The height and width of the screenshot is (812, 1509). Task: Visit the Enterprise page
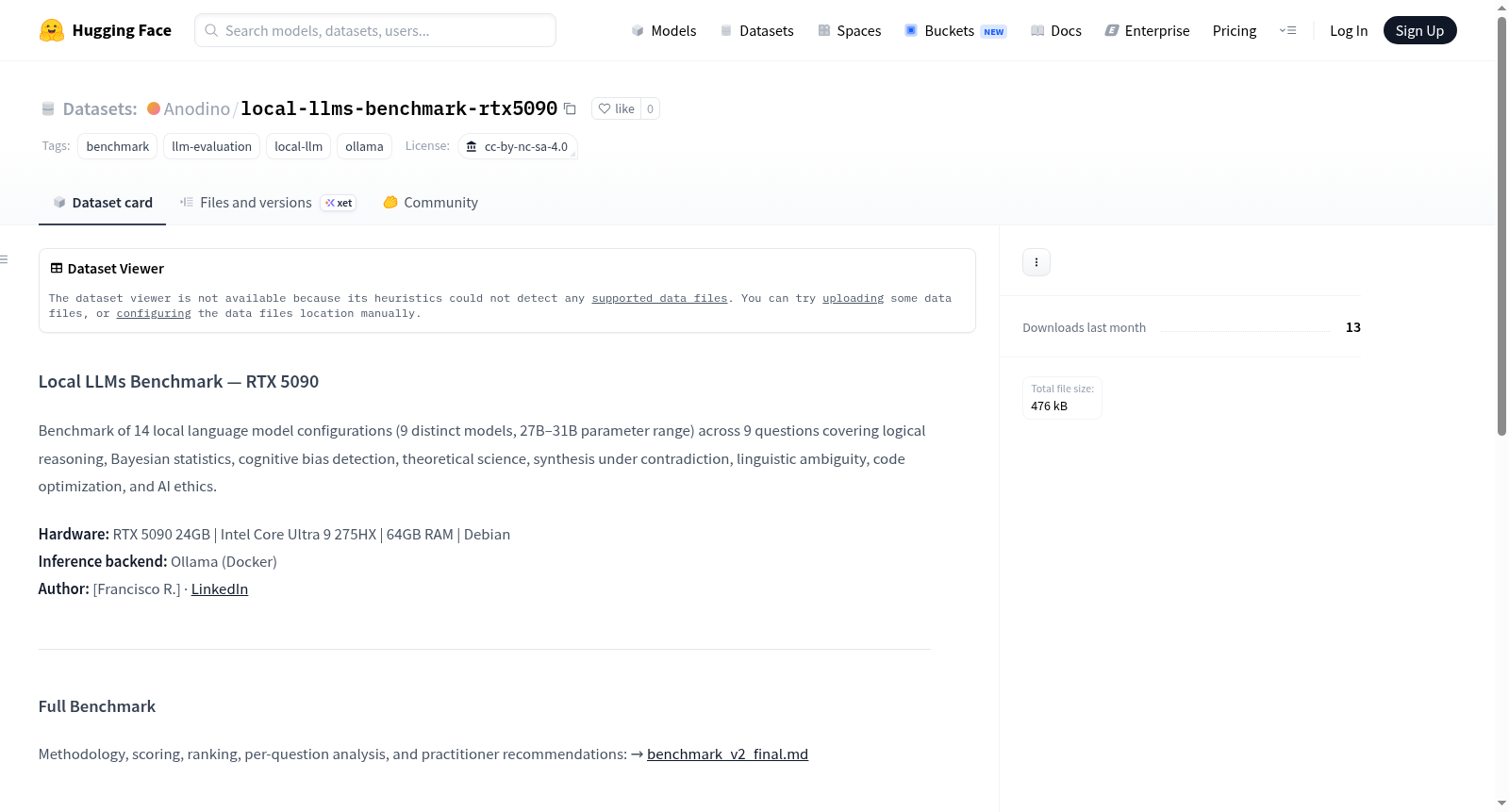(x=1147, y=30)
